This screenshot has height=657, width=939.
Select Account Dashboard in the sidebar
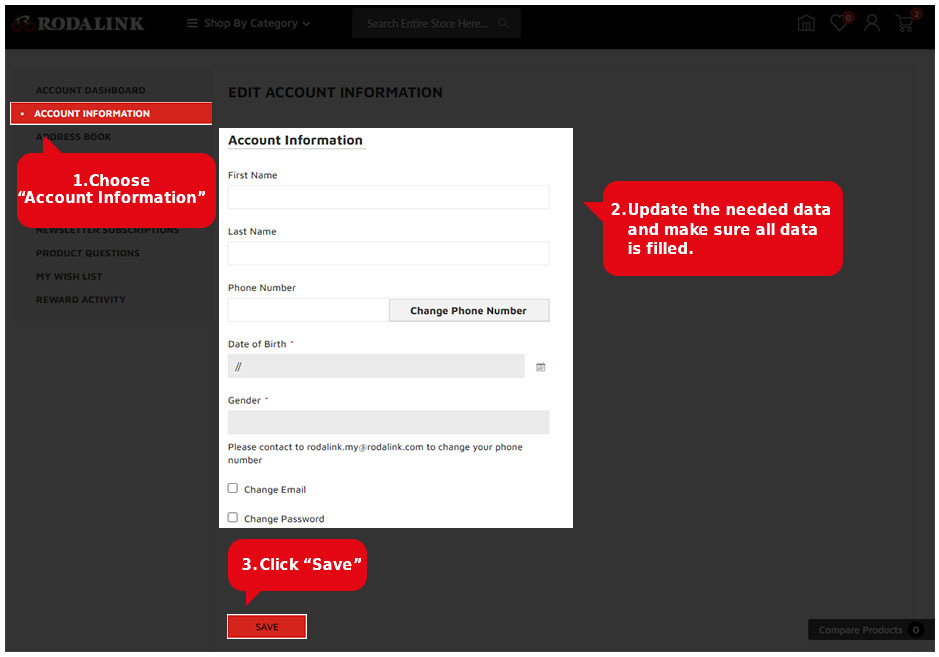point(88,90)
